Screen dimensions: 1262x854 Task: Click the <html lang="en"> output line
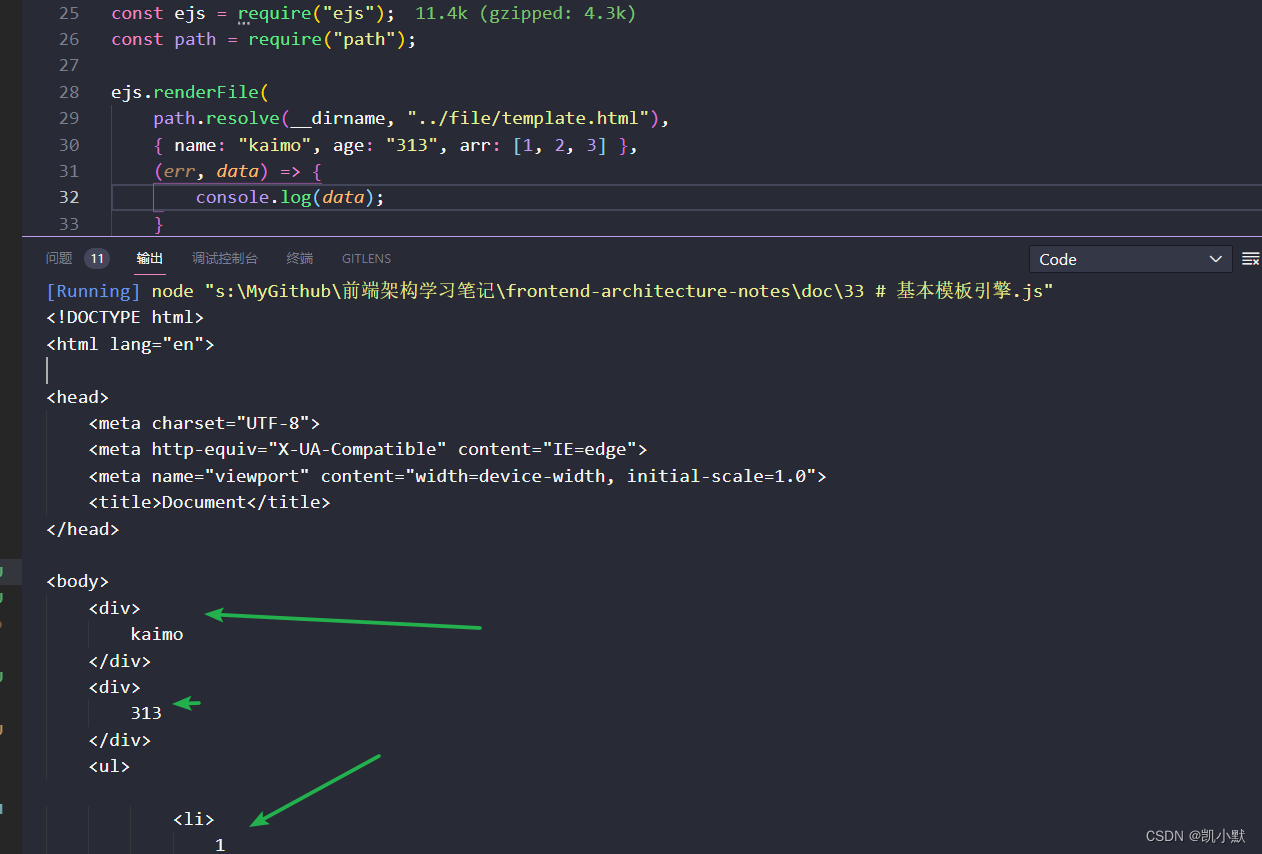click(130, 344)
